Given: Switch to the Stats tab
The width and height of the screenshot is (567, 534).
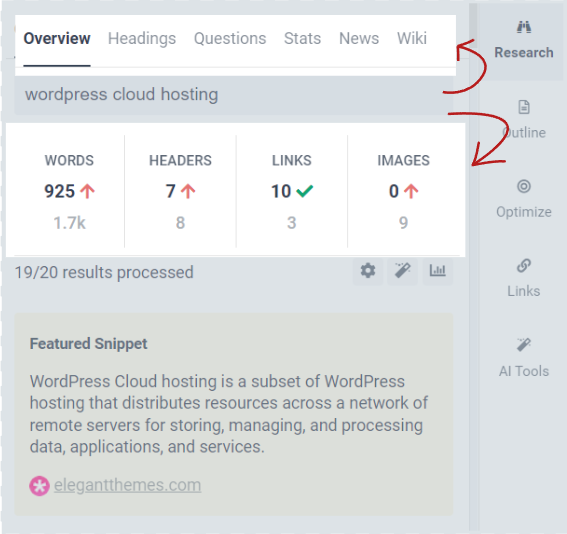Looking at the screenshot, I should pyautogui.click(x=302, y=38).
